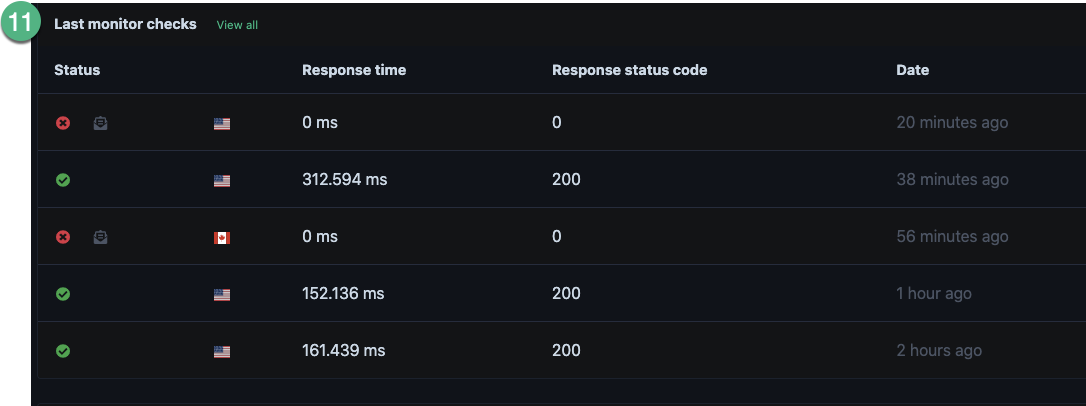This screenshot has height=406, width=1086.
Task: Open the envelope icon in the Canada row
Action: 100,237
